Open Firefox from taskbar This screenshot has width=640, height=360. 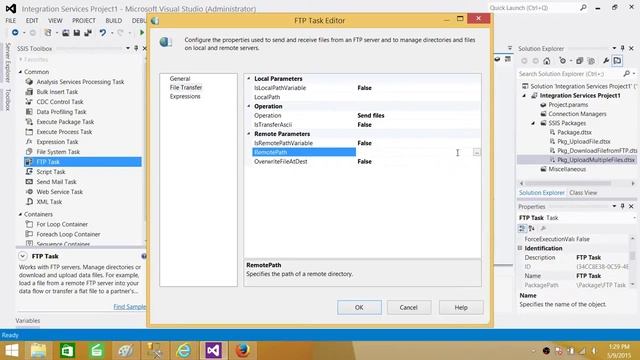click(x=242, y=351)
